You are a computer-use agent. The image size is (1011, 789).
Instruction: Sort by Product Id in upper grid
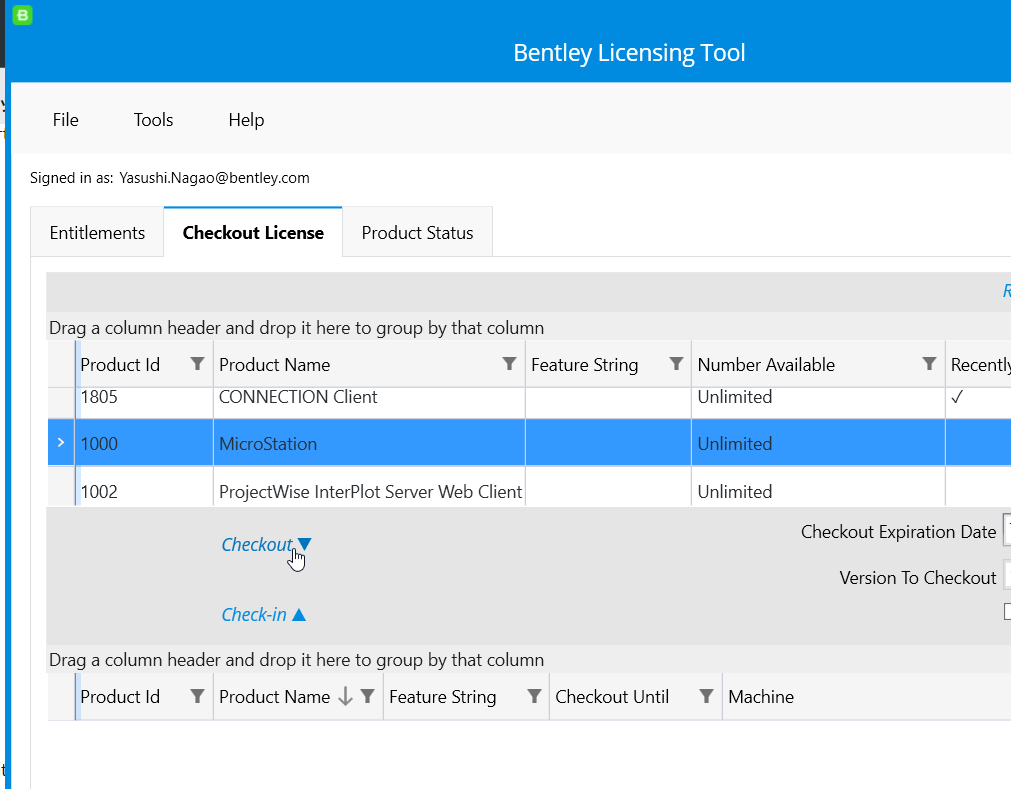120,365
